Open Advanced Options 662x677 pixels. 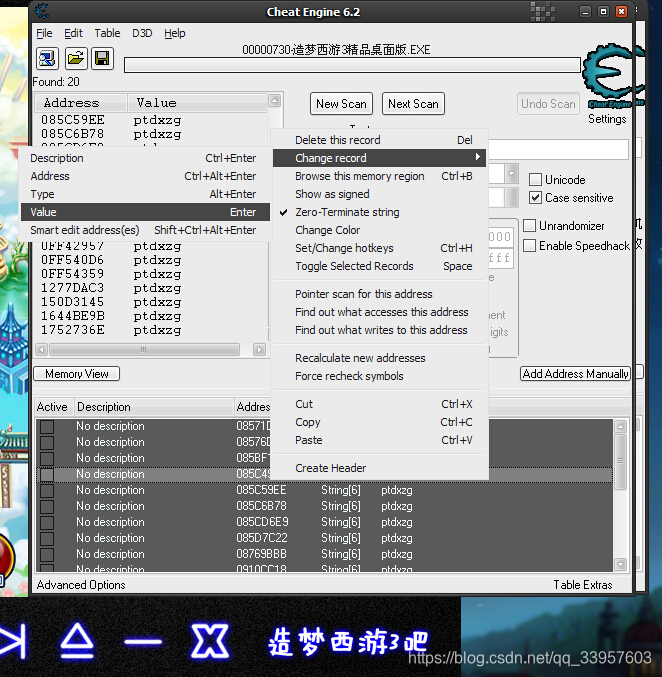(81, 585)
